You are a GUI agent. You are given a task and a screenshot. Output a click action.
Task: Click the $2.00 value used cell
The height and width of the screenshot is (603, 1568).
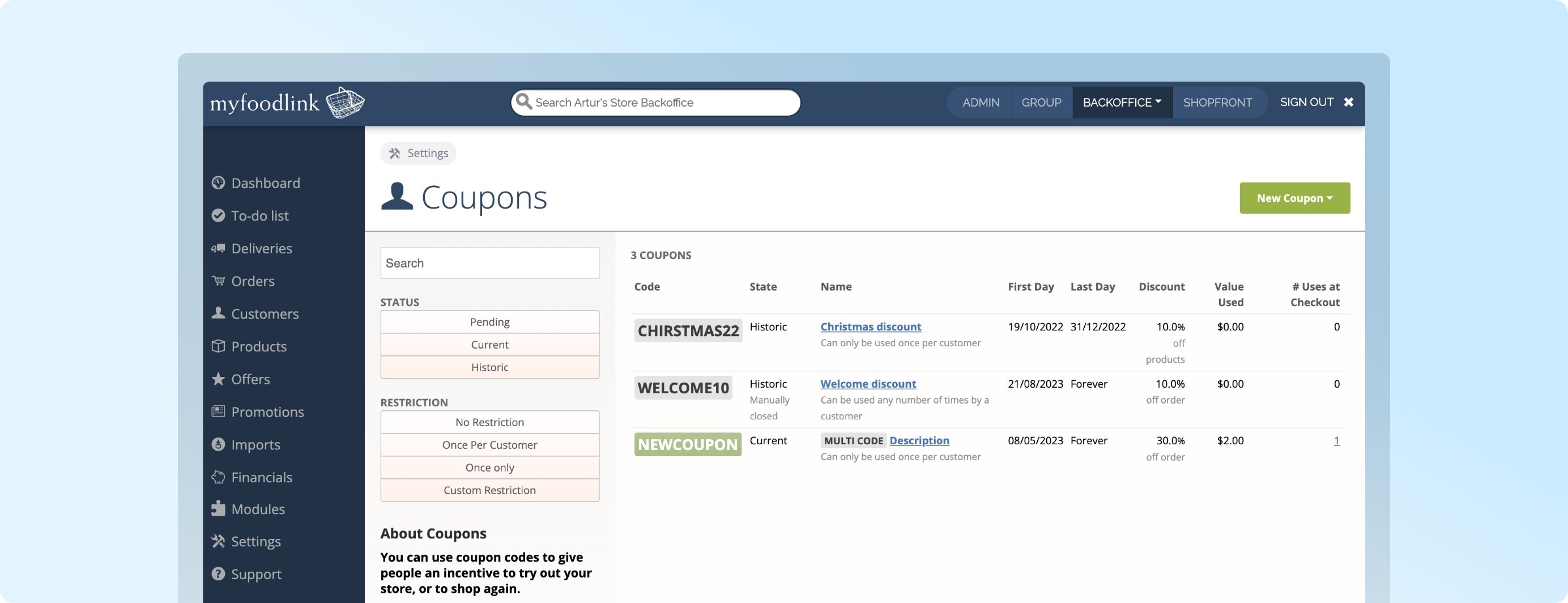(x=1230, y=440)
